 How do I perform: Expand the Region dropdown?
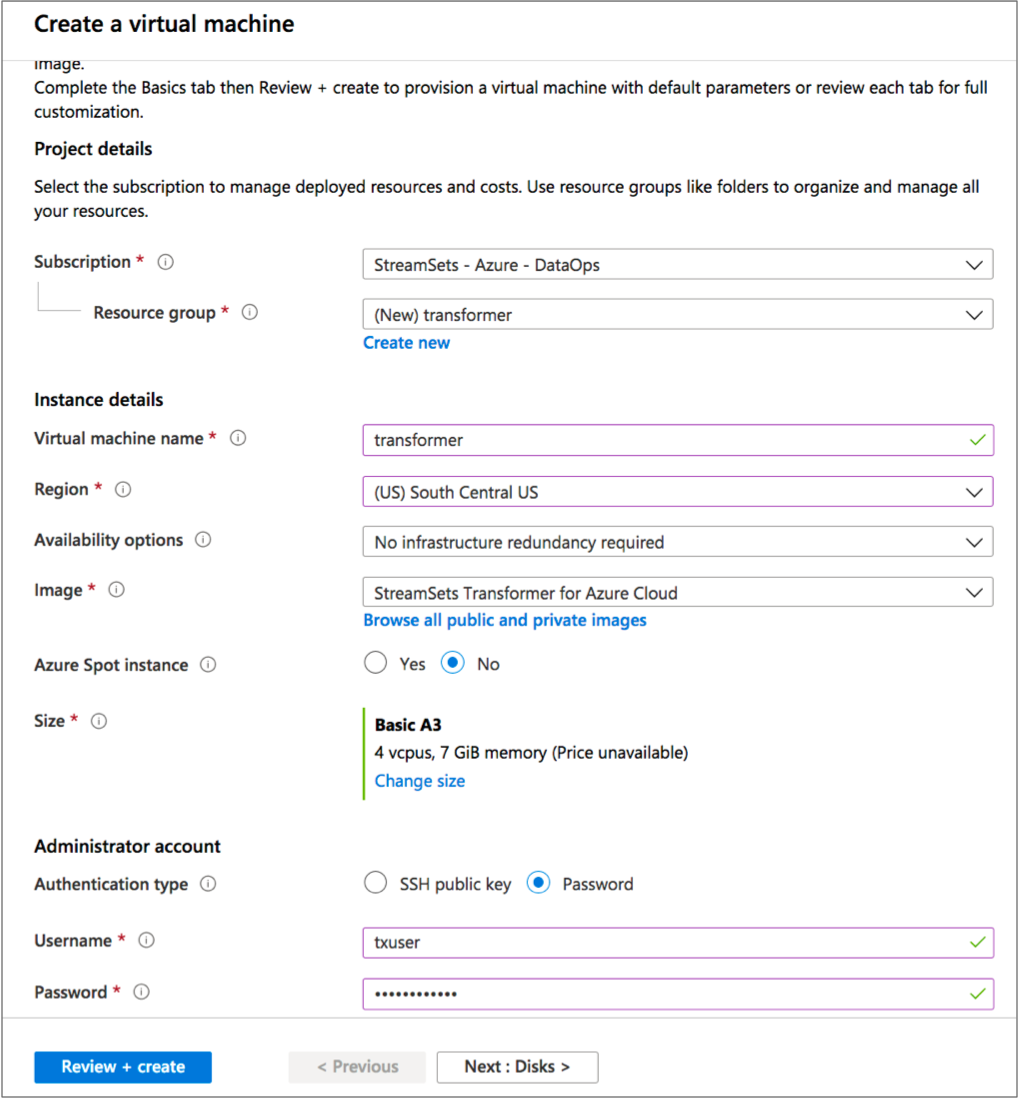pos(677,492)
